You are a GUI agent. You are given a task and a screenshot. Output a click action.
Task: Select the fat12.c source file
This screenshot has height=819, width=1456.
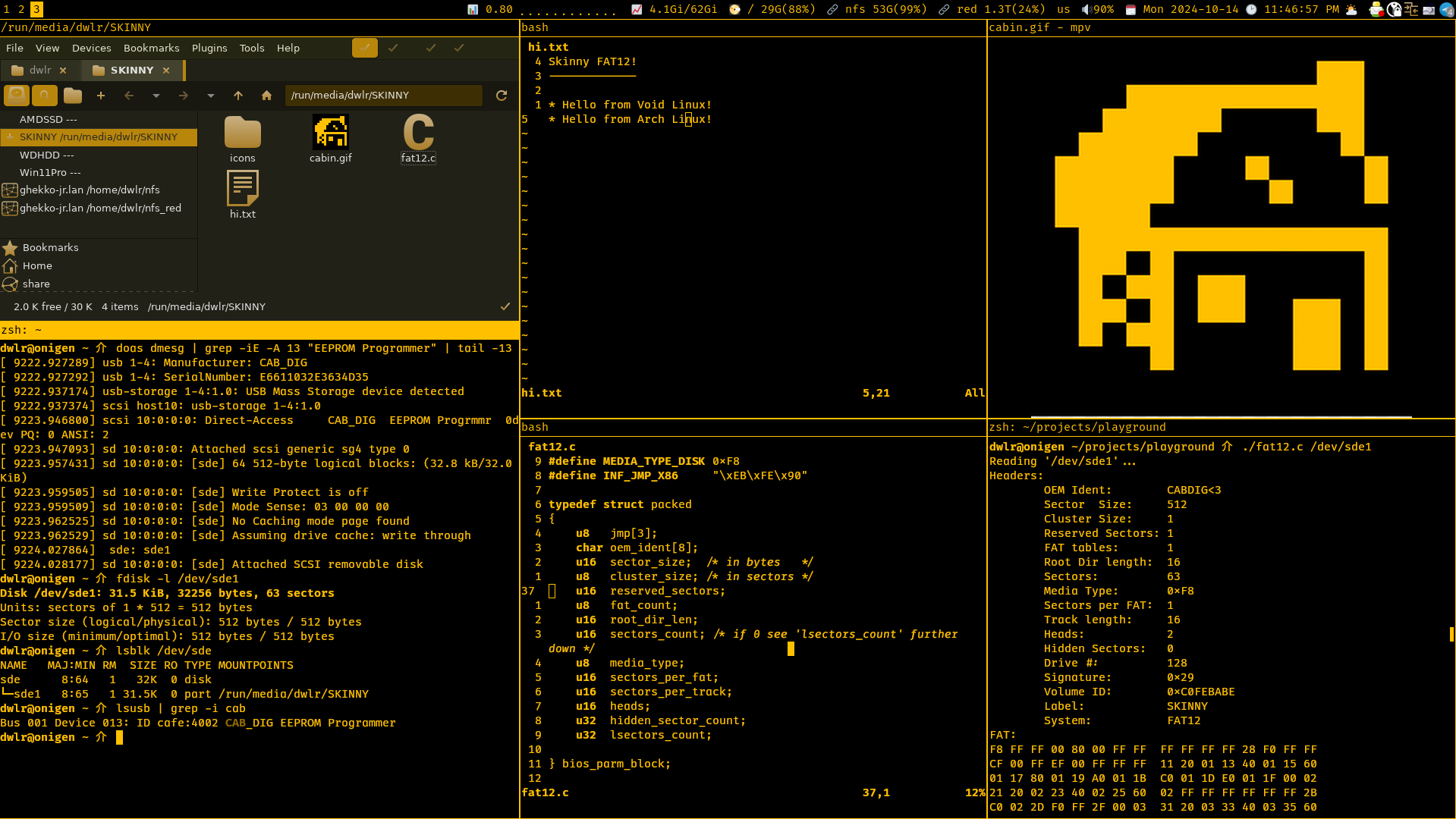click(419, 140)
